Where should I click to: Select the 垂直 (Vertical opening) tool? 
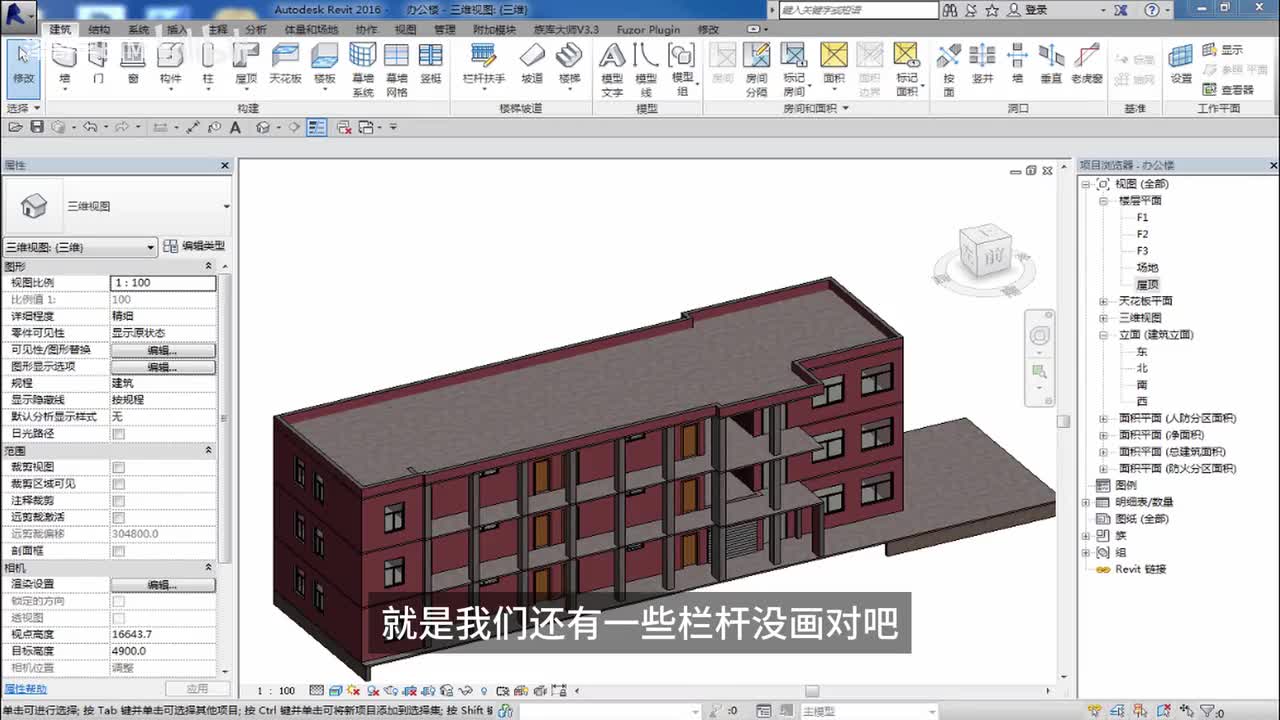pos(1051,64)
